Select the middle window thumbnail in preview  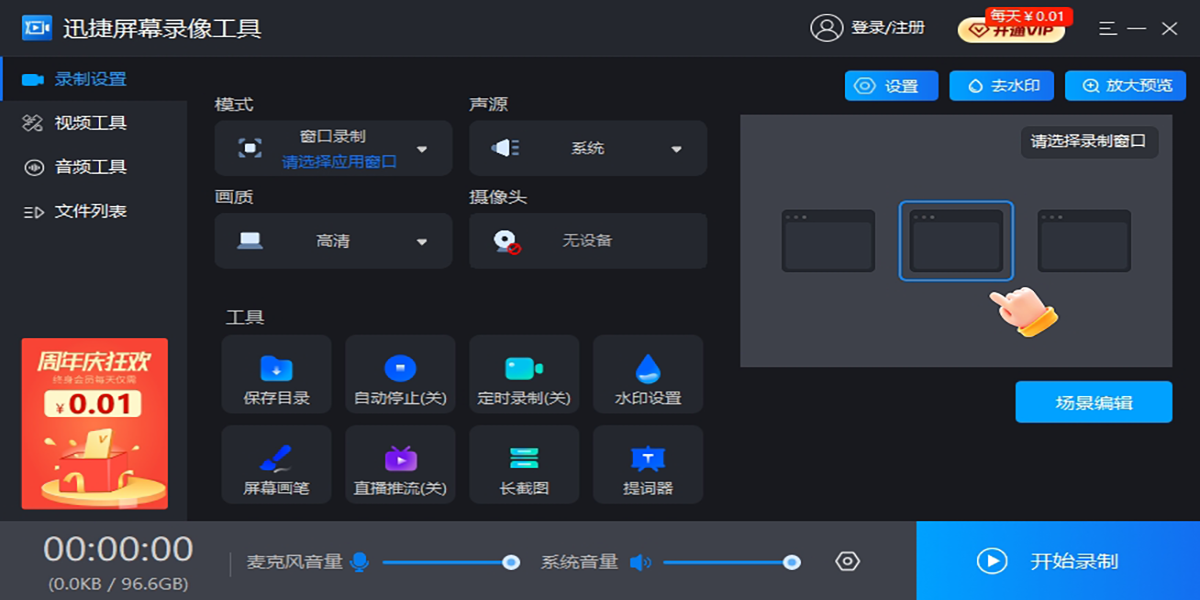click(x=956, y=240)
